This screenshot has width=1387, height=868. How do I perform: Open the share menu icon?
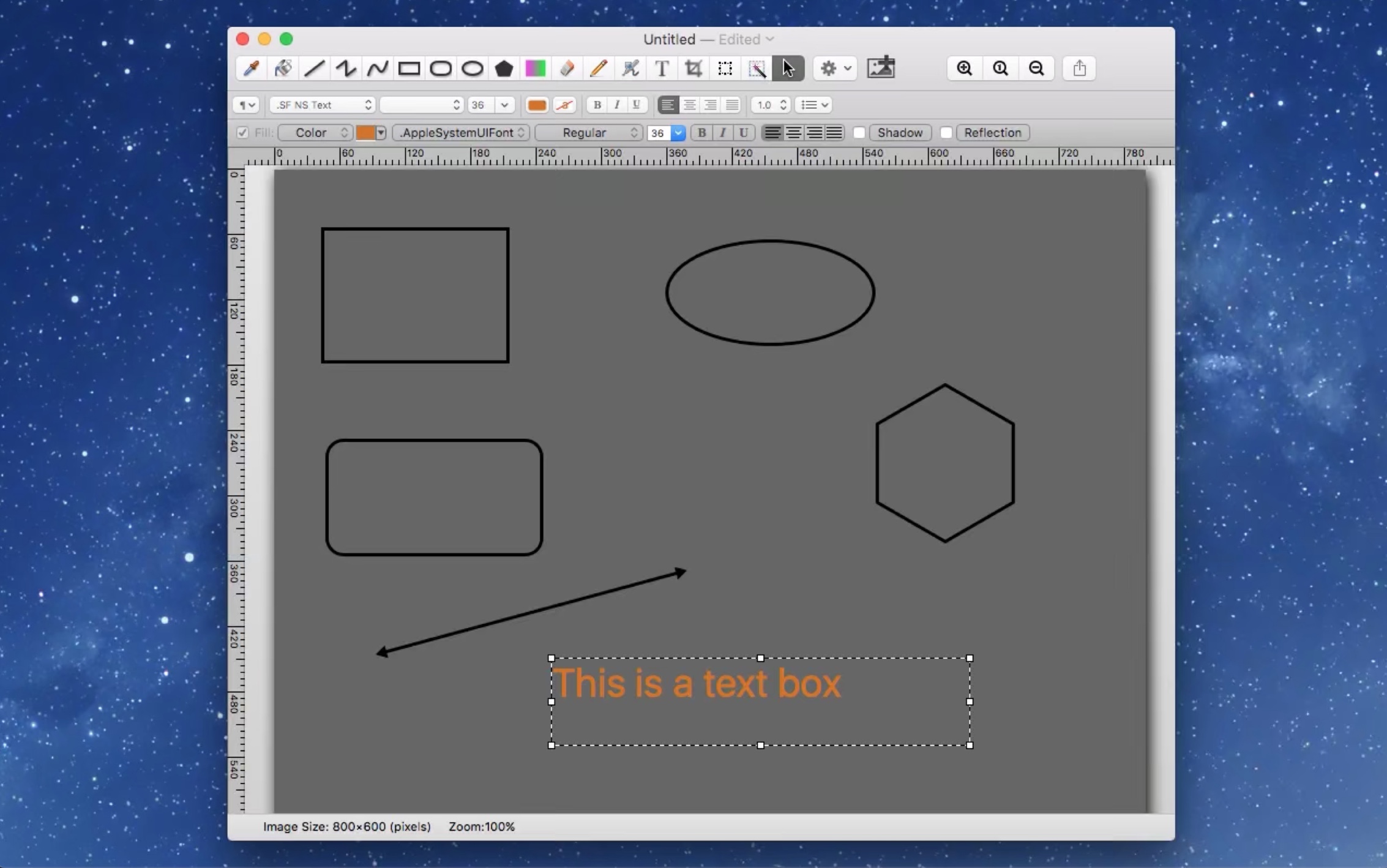1079,68
